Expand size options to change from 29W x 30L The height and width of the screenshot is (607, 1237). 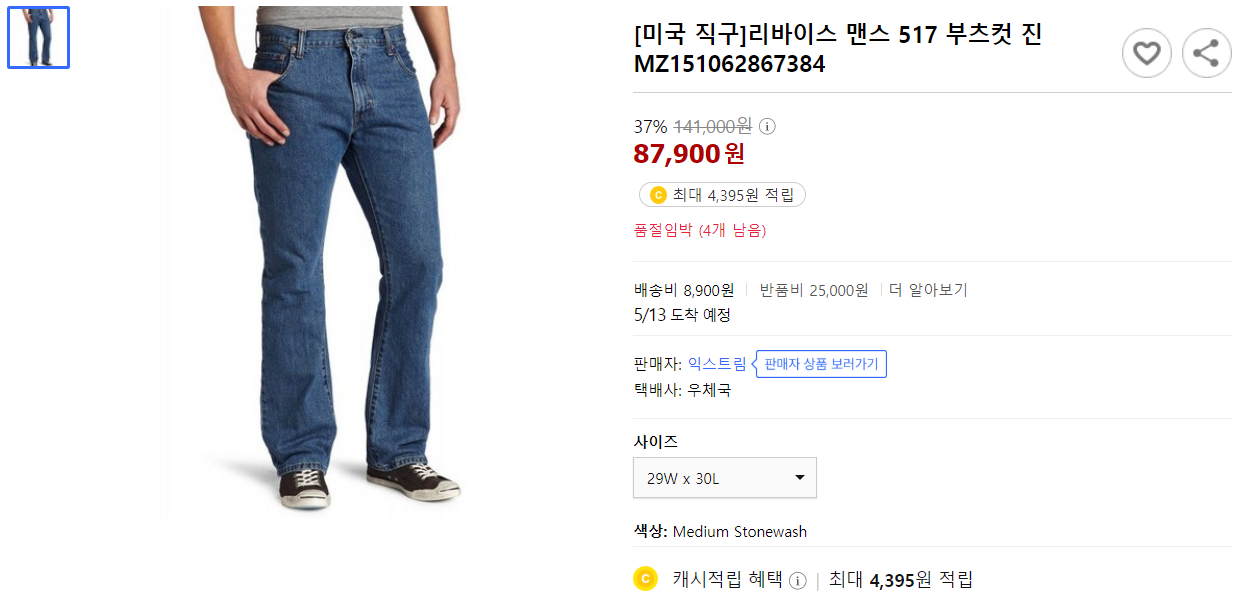(724, 478)
